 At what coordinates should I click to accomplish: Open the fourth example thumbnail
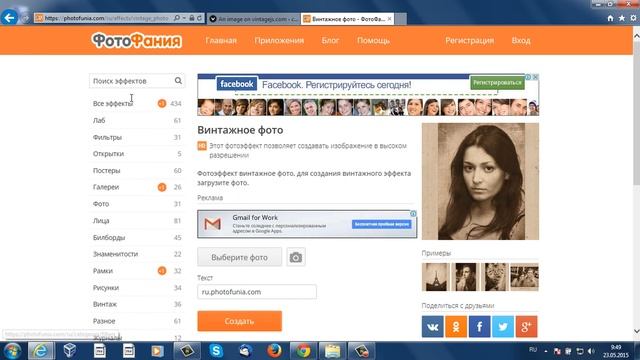(x=524, y=277)
